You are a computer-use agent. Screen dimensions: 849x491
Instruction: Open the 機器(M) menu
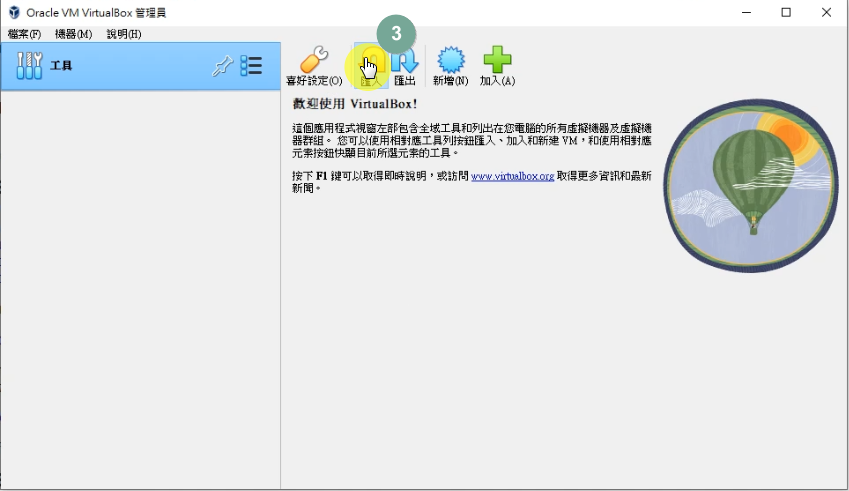(74, 34)
